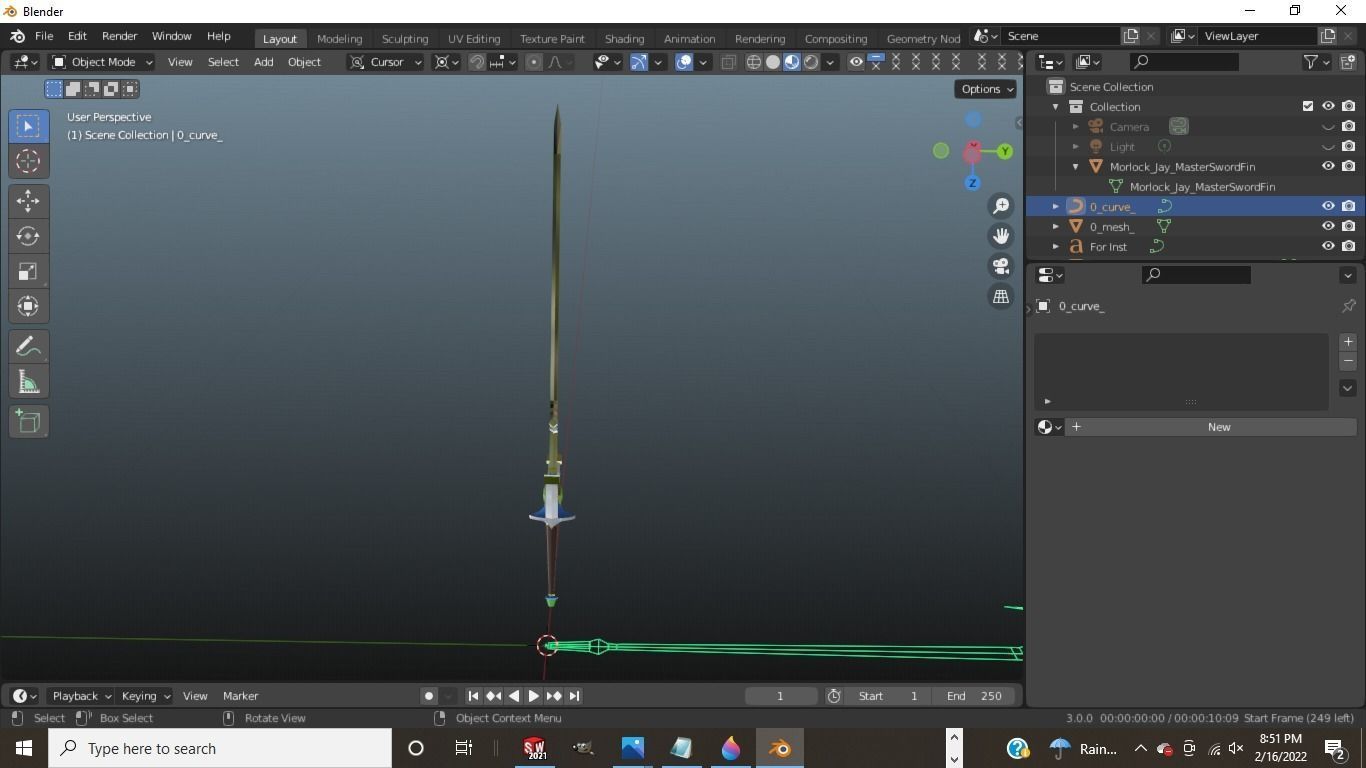The image size is (1366, 768).
Task: Open the File menu
Action: 44,36
